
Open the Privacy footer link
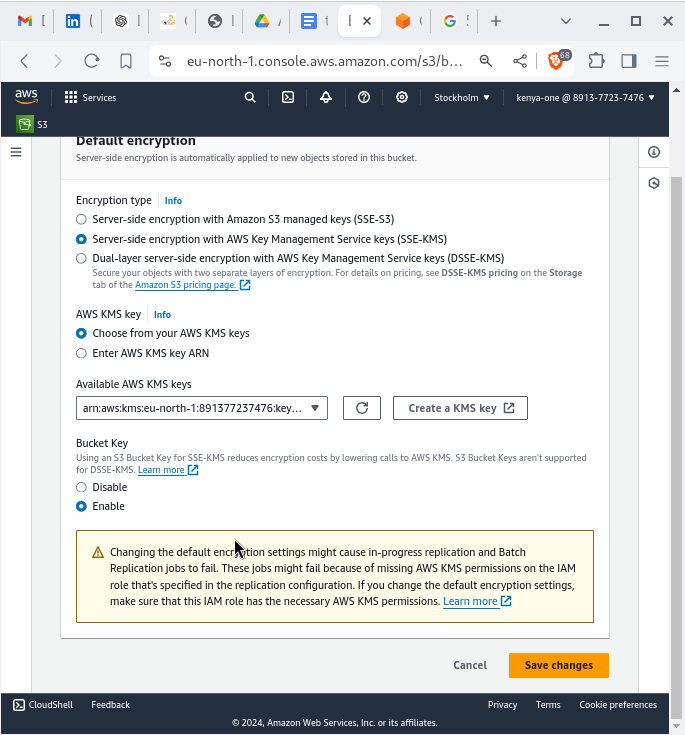(502, 705)
